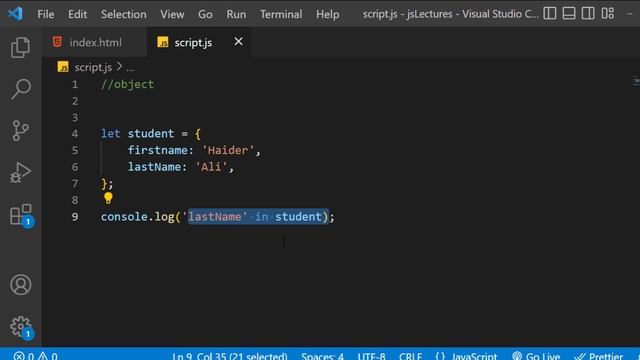Click the breadcrumb chevron separator
Viewport: 640px width, 360px height.
pyautogui.click(x=119, y=67)
